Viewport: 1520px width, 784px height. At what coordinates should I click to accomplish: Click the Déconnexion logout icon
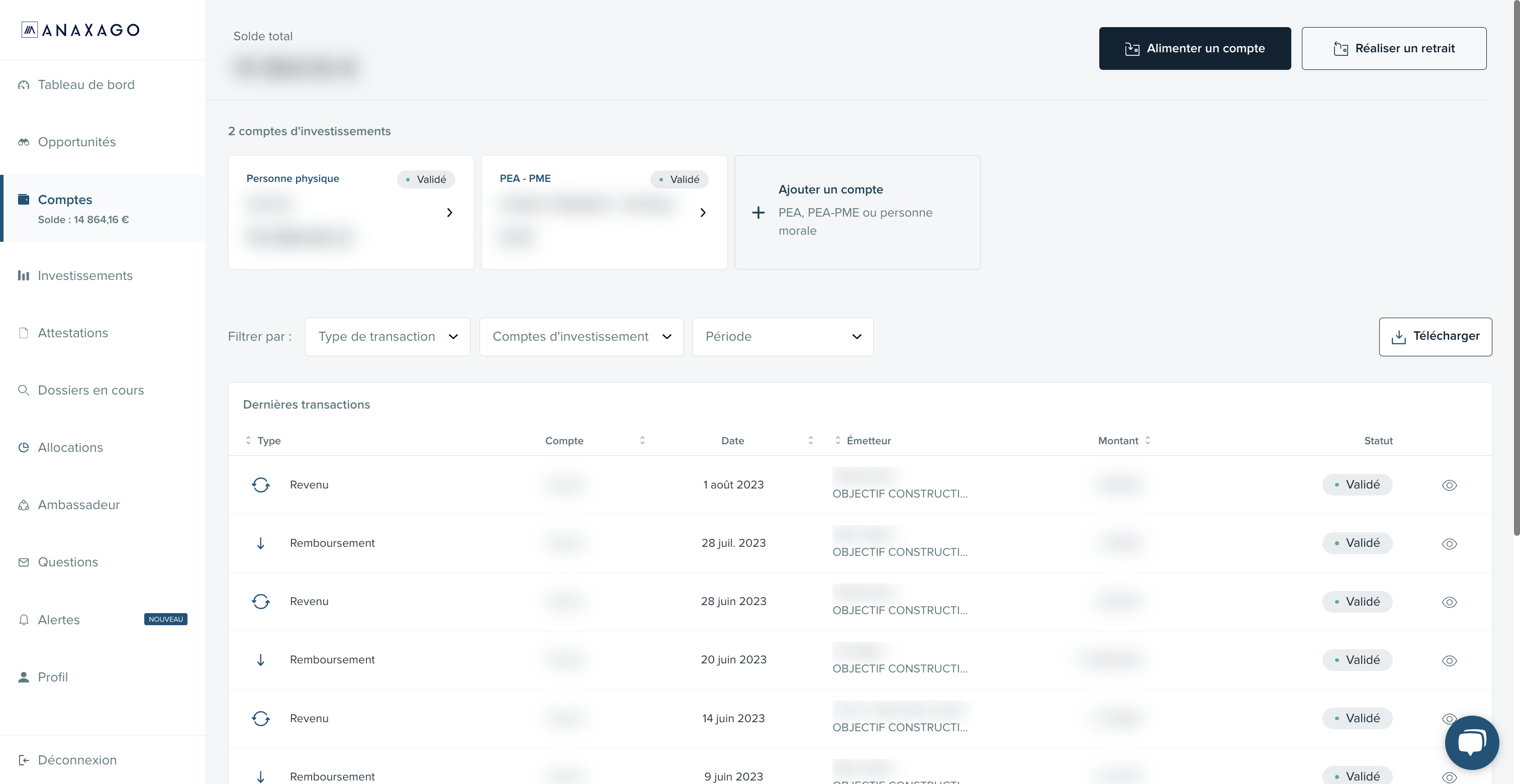click(24, 760)
